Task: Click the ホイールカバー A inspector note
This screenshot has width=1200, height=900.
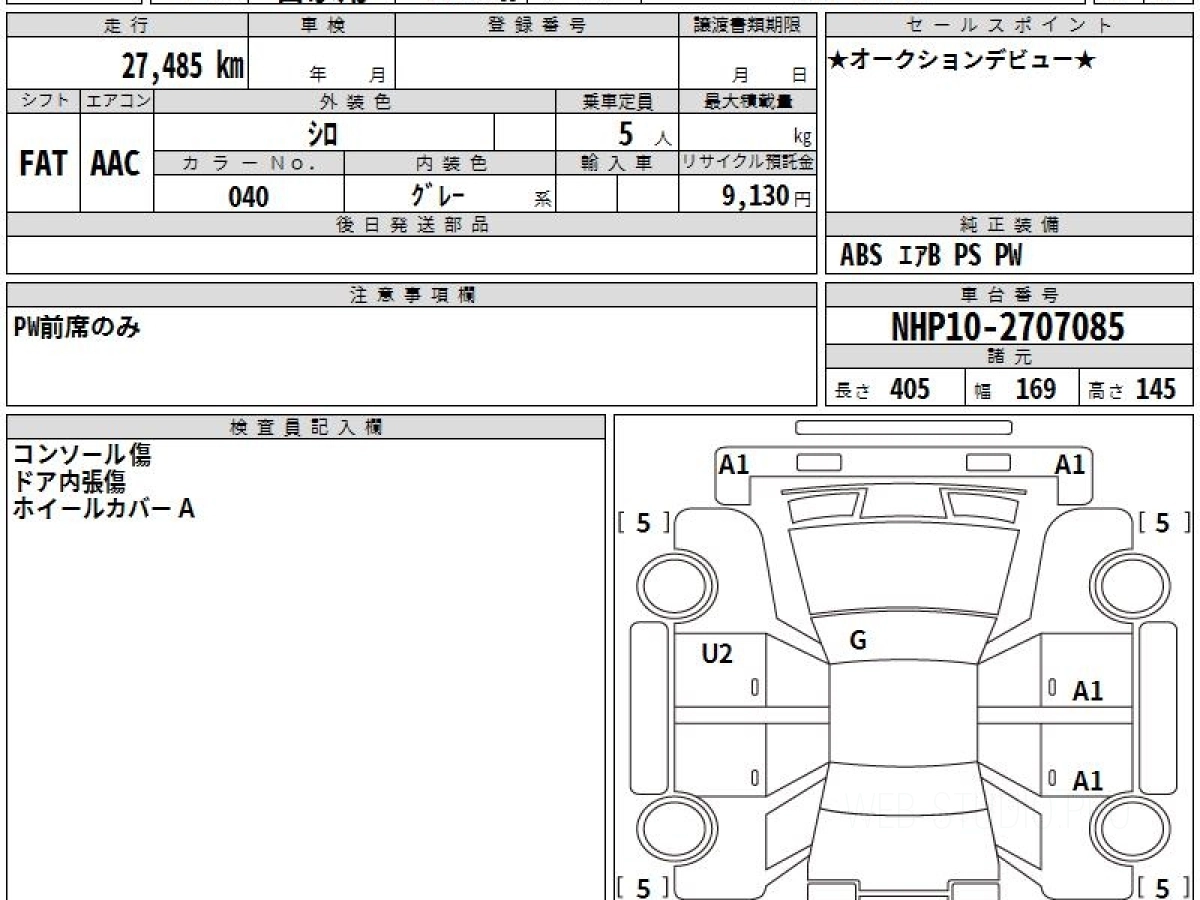Action: click(x=103, y=509)
